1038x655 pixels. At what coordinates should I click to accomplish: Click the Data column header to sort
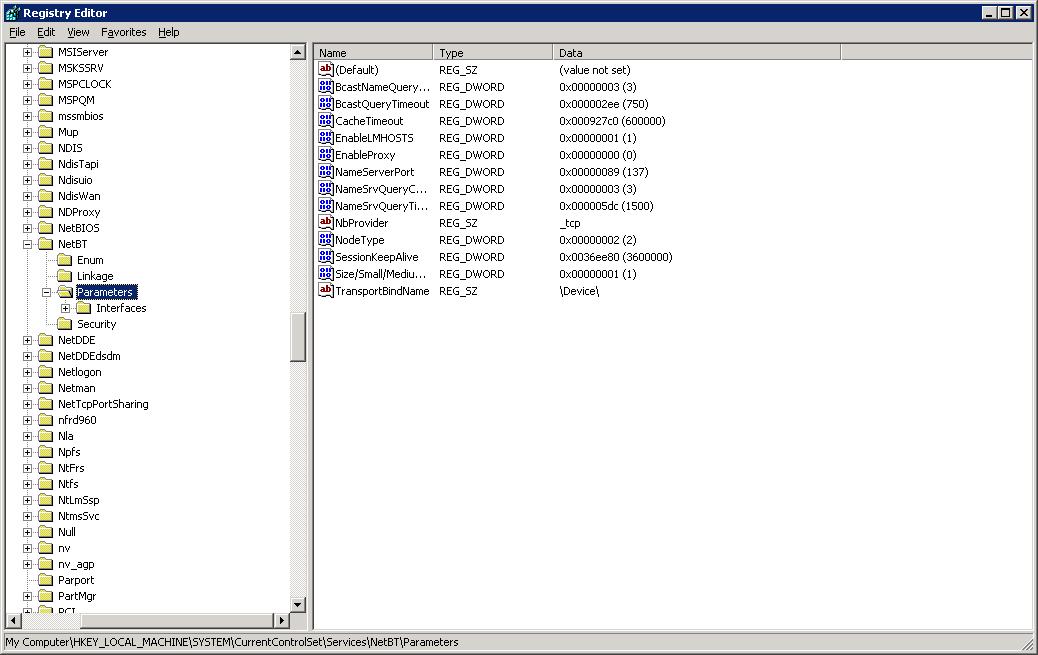click(600, 52)
